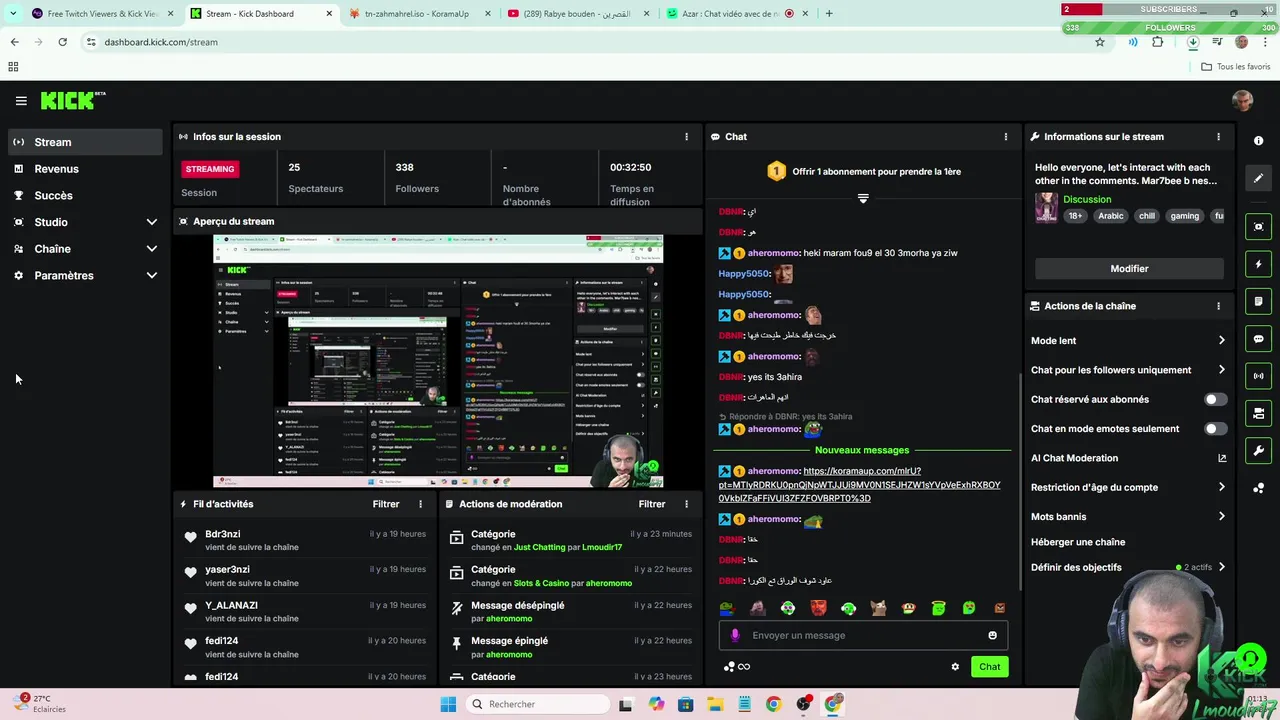Open chat settings gear icon
The width and height of the screenshot is (1280, 720).
[x=955, y=667]
